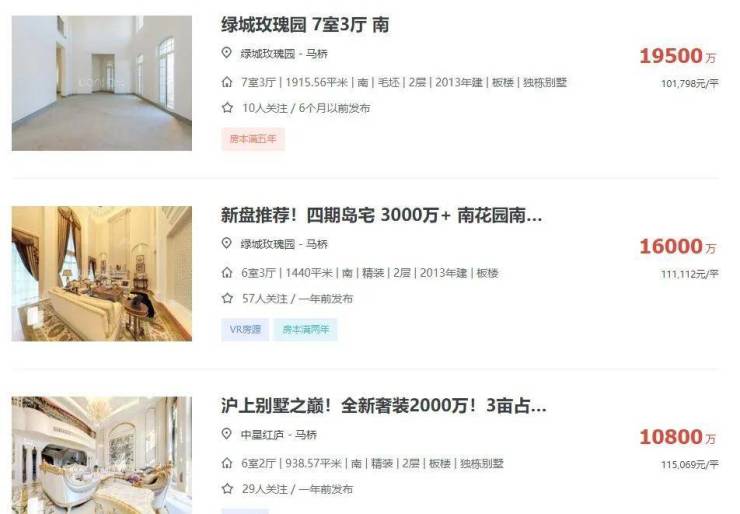Click location pin icon beside 中星红庐
The image size is (740, 514).
227,433
